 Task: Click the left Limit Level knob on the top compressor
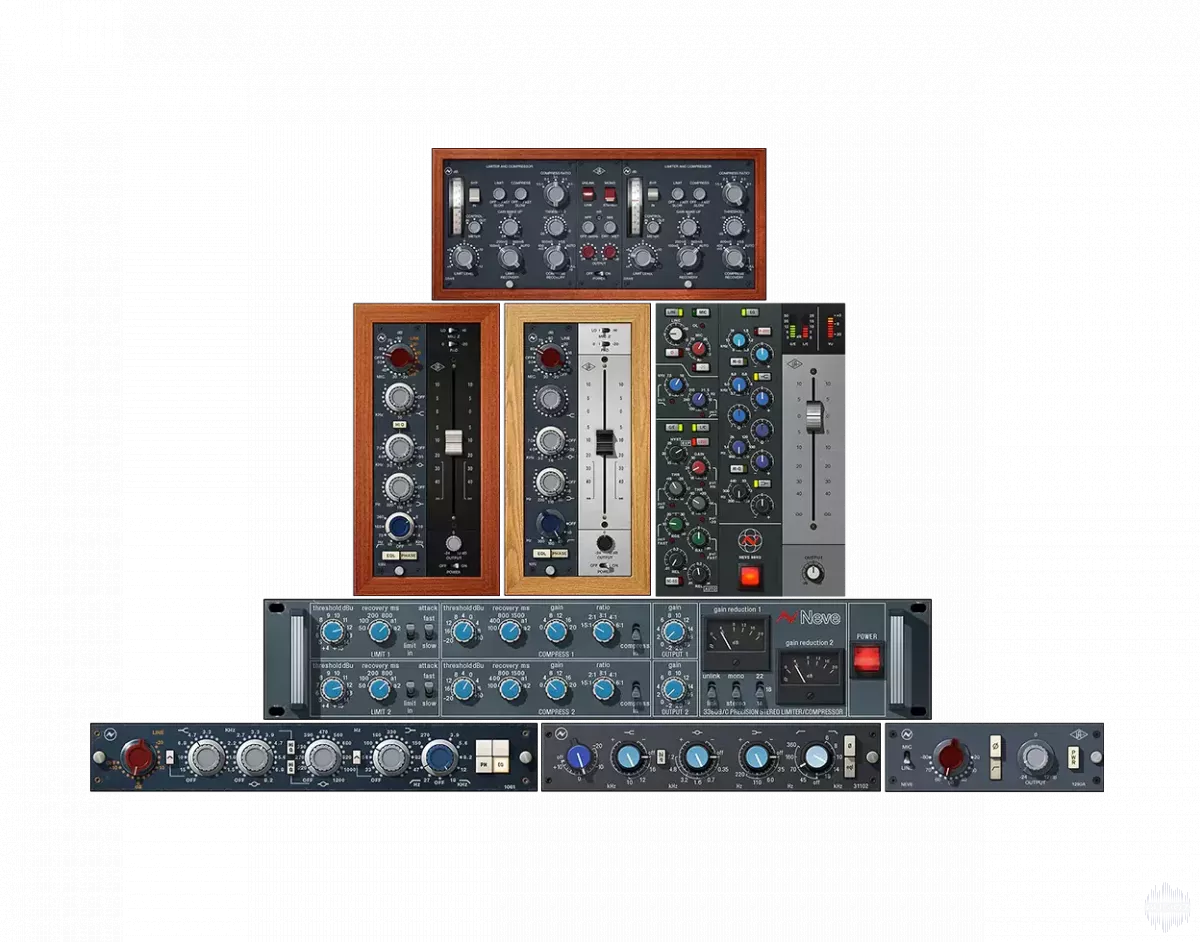point(464,259)
